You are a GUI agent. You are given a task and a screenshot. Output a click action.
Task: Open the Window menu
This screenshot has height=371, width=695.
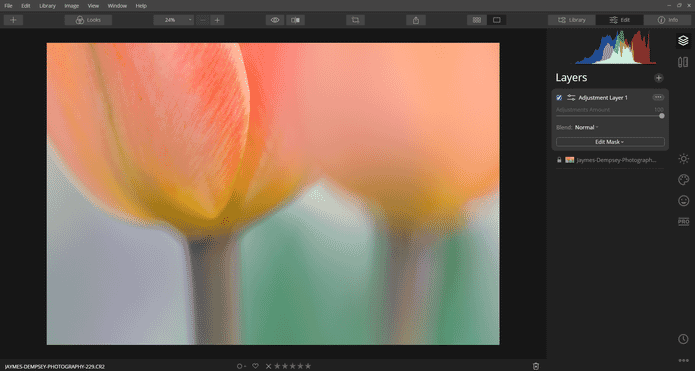tap(117, 6)
